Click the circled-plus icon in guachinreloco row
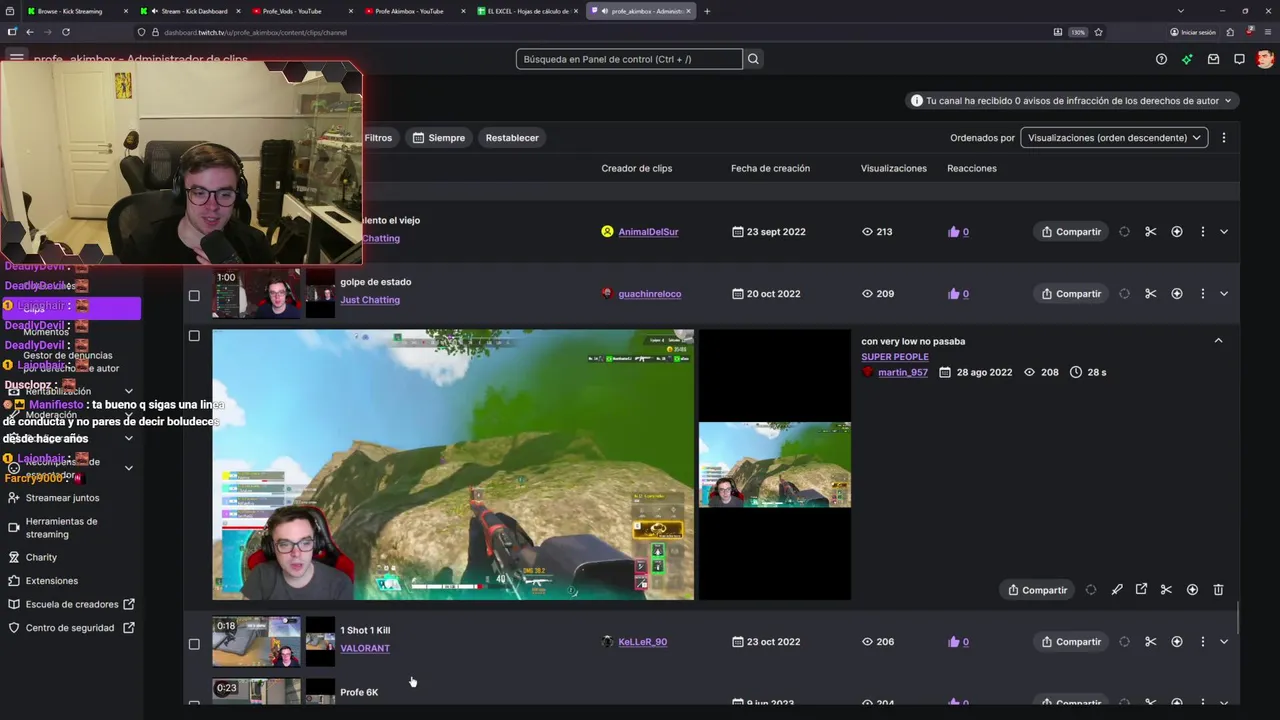 [x=1176, y=294]
